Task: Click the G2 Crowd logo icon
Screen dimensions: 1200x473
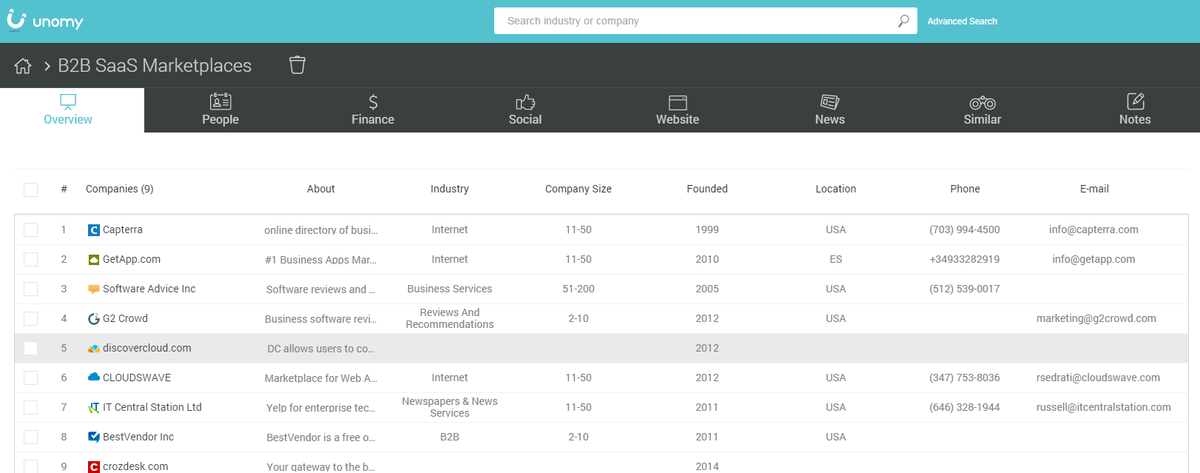Action: click(x=94, y=319)
